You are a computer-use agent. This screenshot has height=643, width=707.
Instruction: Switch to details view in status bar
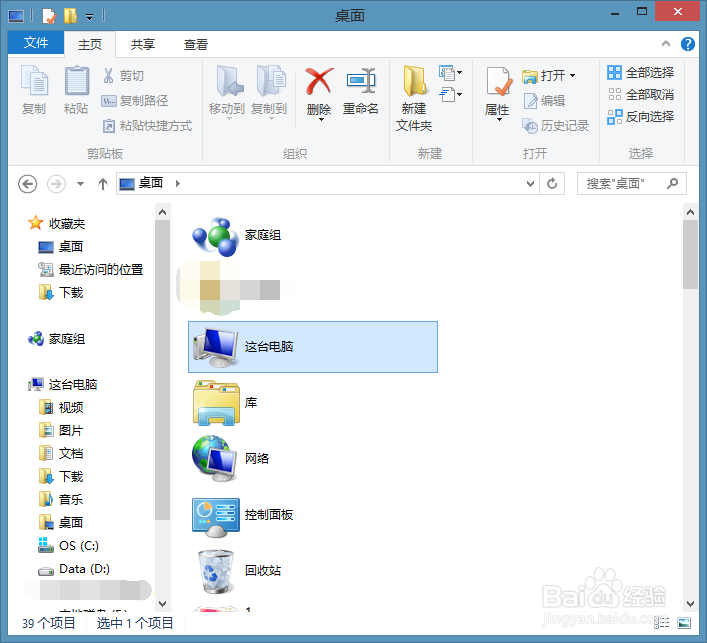tap(661, 623)
